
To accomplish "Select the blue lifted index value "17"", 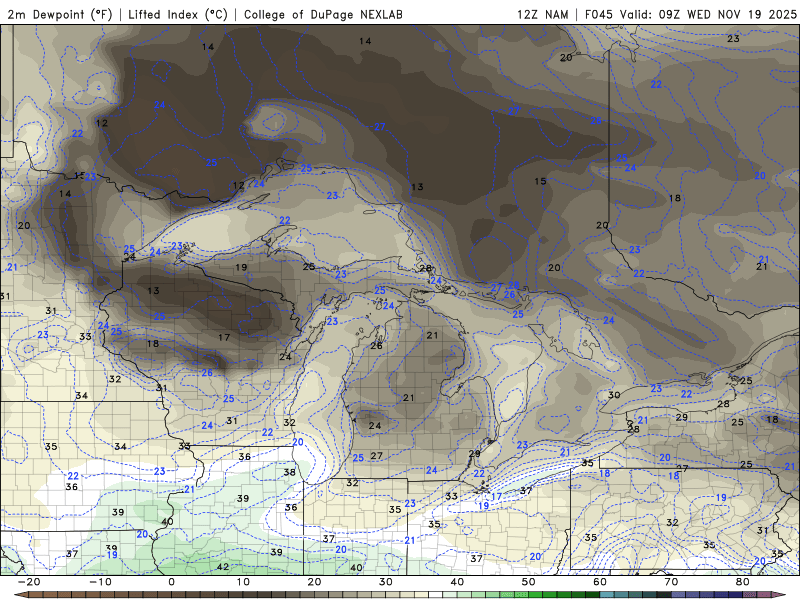I will (496, 496).
